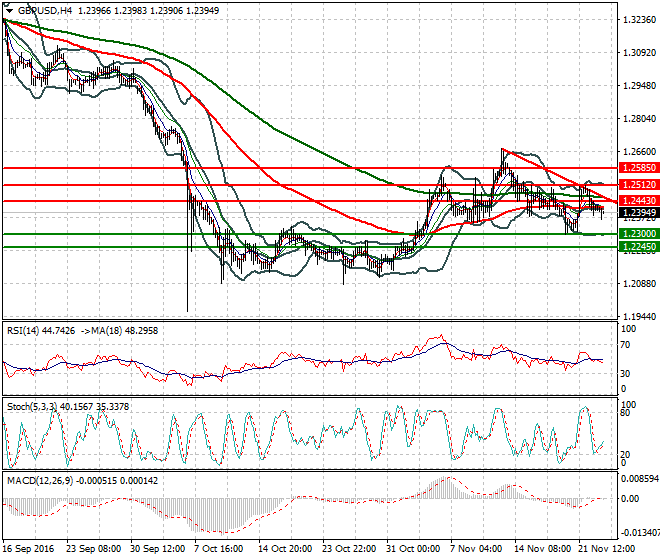Click the 7 Nov 04:00 time label

(476, 549)
